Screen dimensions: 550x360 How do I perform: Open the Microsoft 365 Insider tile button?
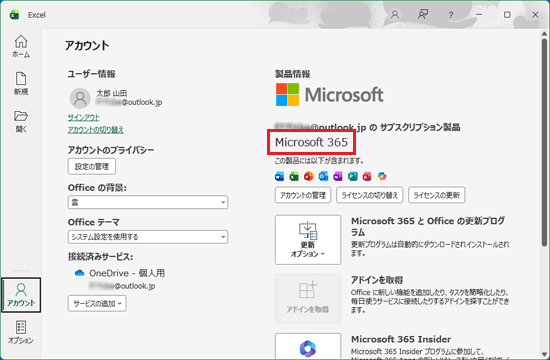tap(308, 346)
